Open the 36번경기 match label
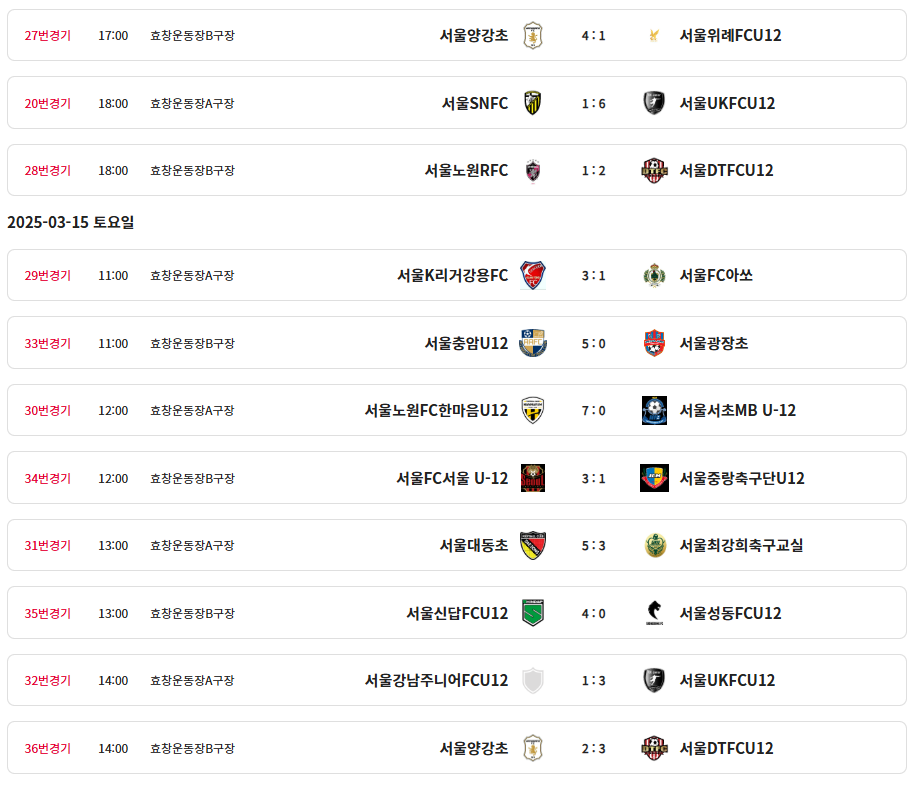Viewport: 917px width, 785px height. (x=48, y=748)
